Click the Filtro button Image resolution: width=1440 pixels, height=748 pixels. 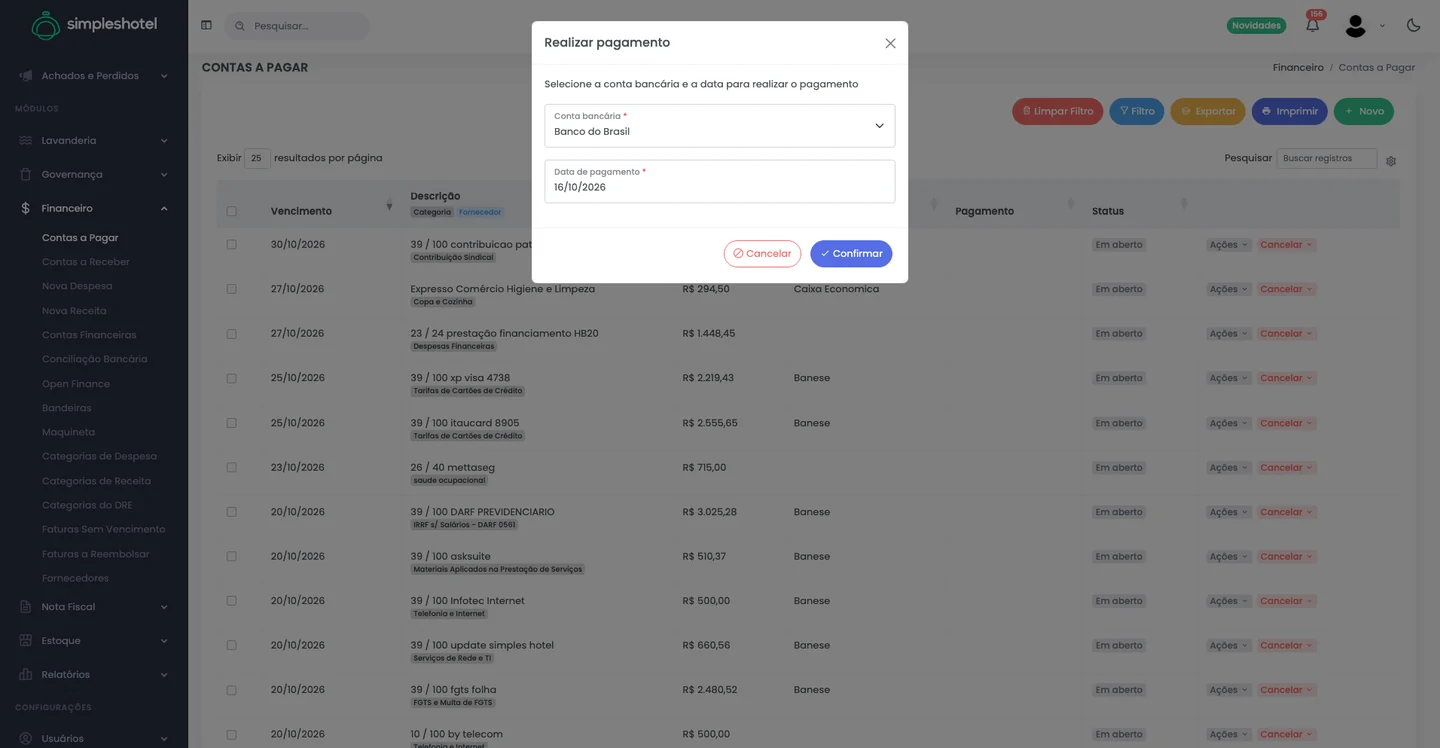coord(1136,111)
